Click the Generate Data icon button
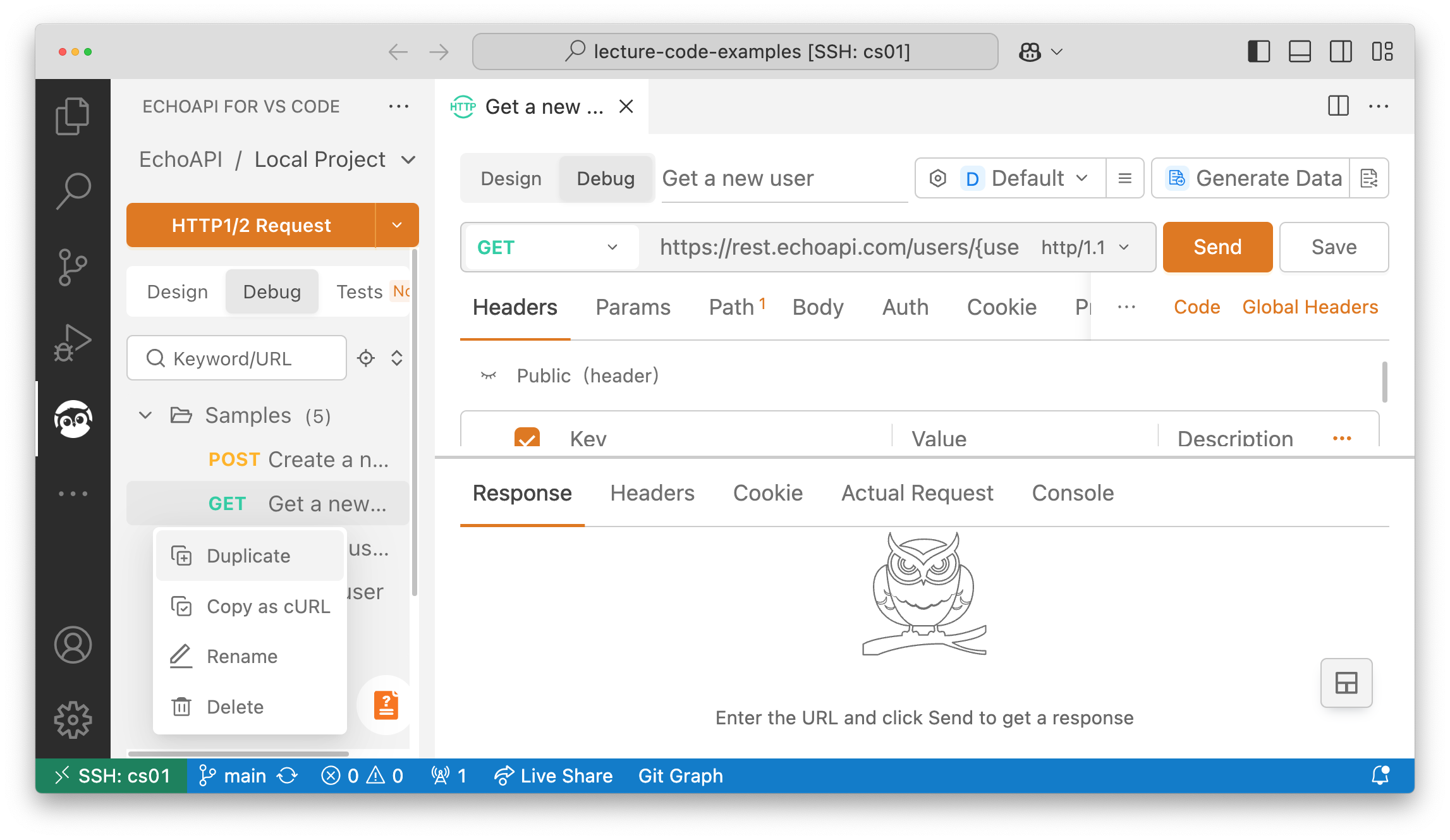The image size is (1450, 840). [1175, 178]
